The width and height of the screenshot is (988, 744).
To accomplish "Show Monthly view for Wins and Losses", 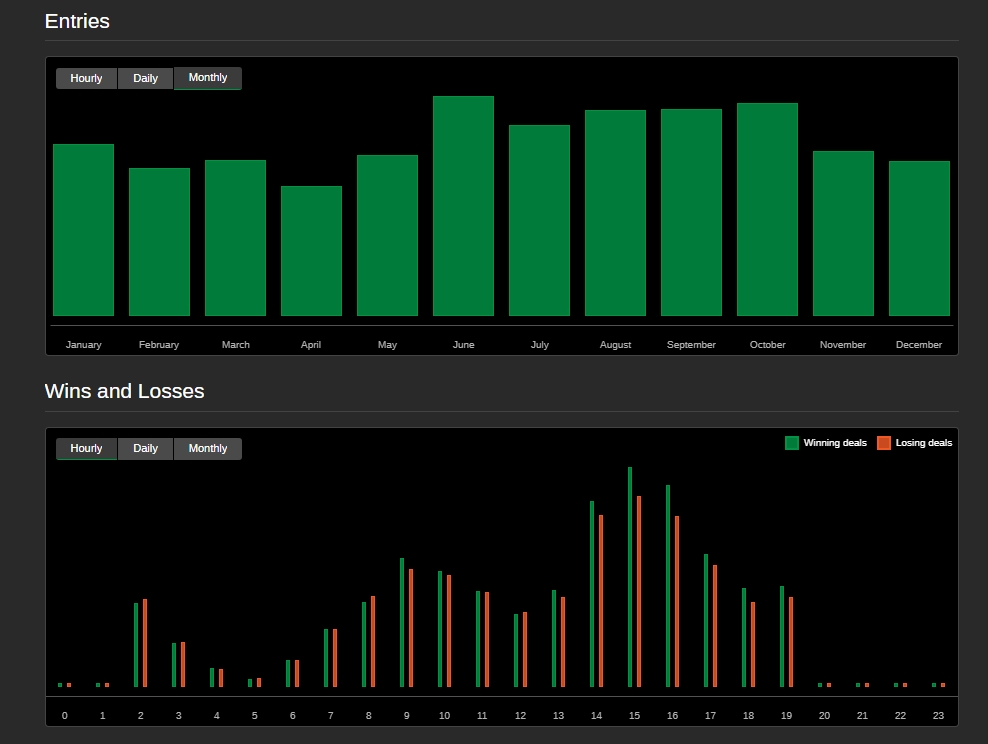I will (208, 449).
